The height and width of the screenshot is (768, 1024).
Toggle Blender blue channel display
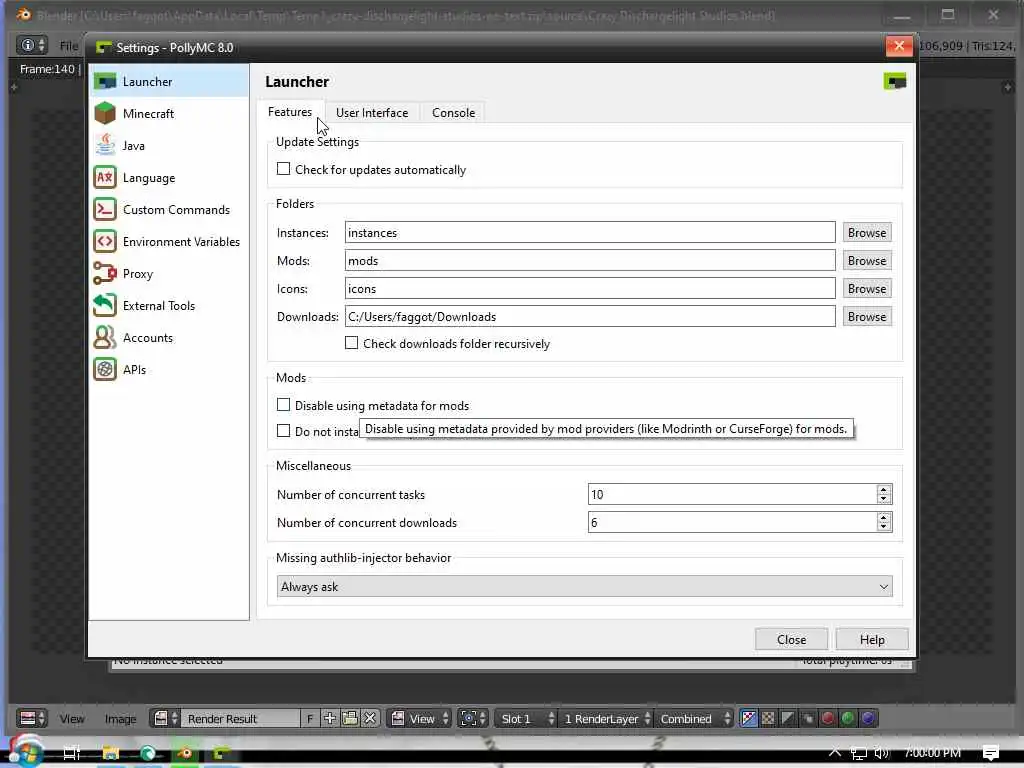tap(868, 718)
